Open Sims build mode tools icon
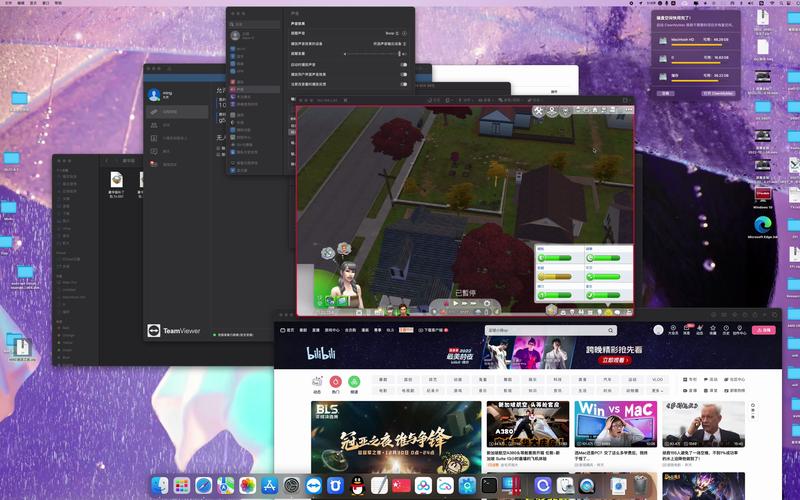The width and height of the screenshot is (800, 500). coord(539,111)
